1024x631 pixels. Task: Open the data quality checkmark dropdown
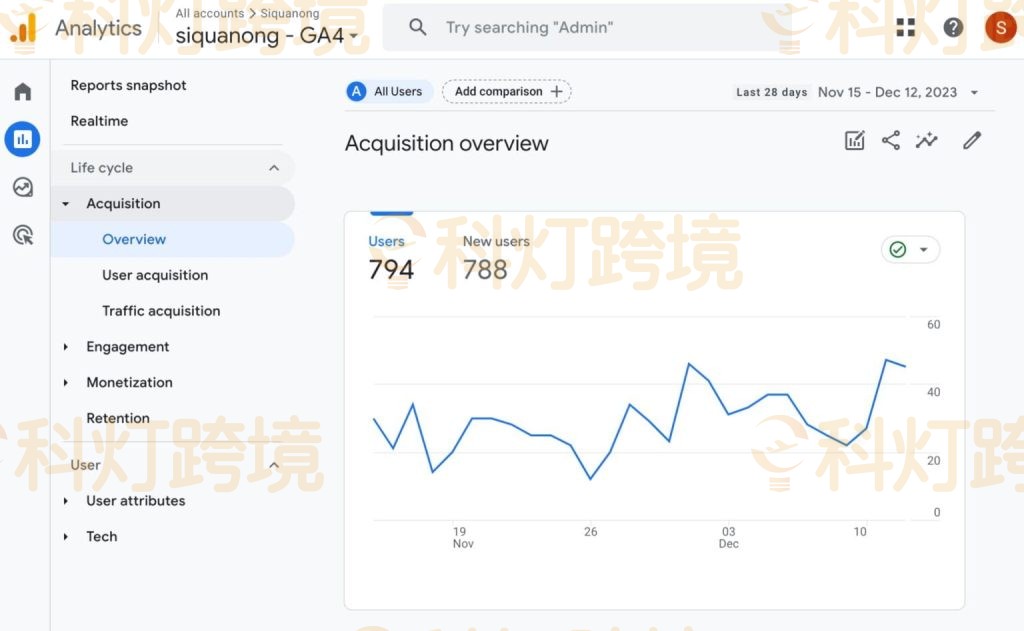click(x=910, y=250)
